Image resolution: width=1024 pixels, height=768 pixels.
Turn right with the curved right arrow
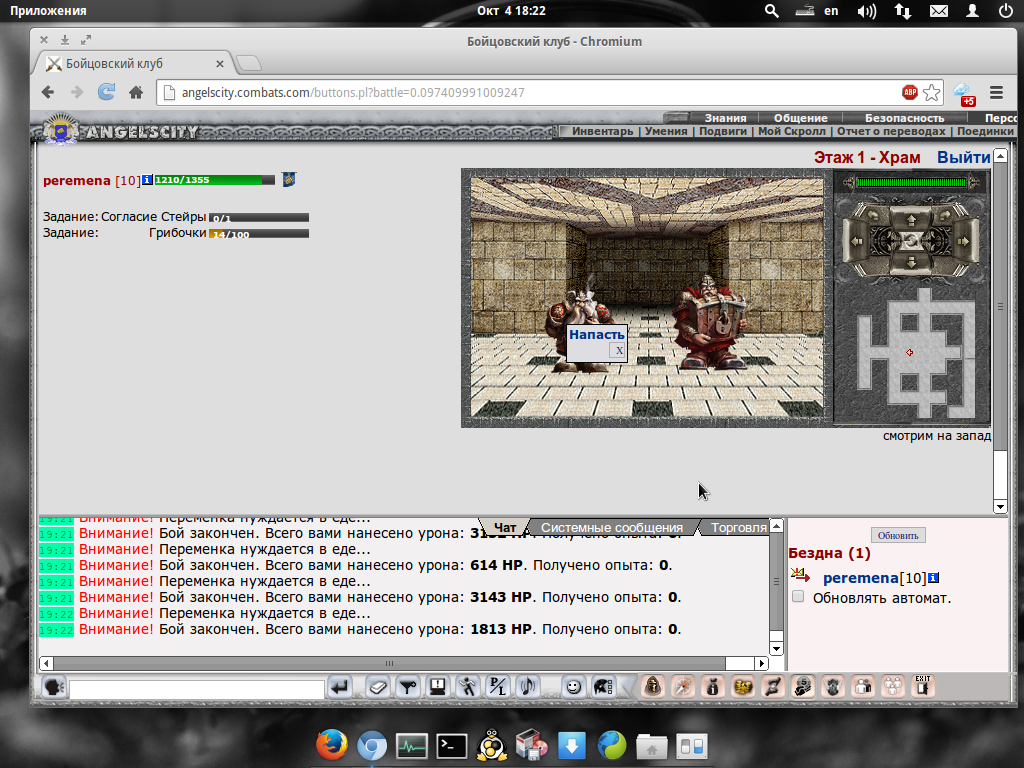[x=947, y=214]
